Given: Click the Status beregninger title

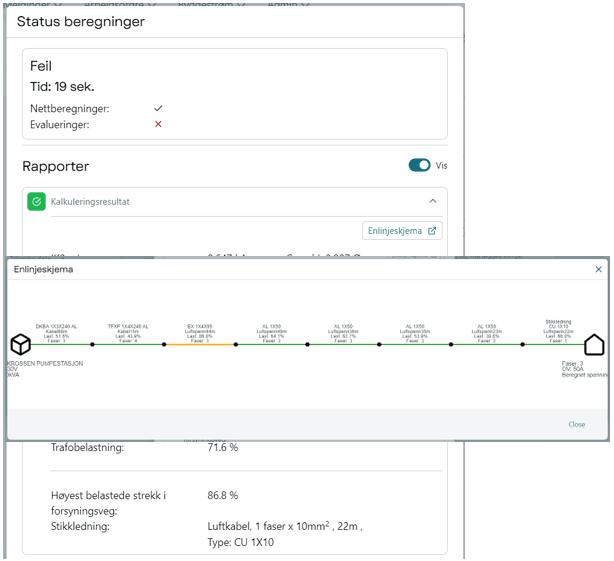Looking at the screenshot, I should pos(81,22).
